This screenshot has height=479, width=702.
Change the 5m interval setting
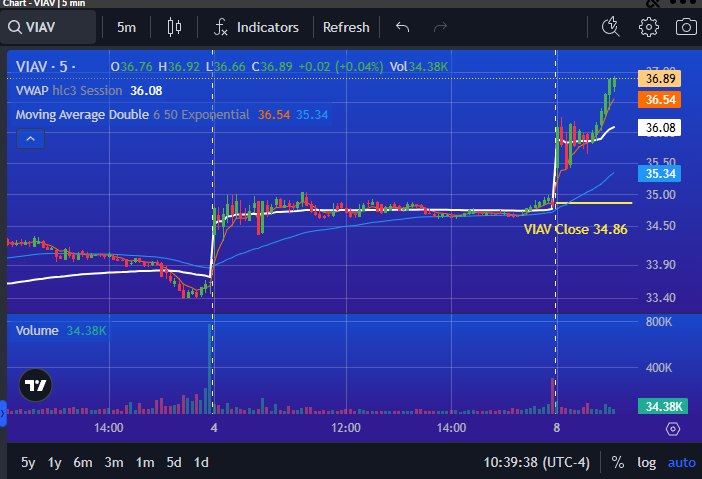[126, 27]
